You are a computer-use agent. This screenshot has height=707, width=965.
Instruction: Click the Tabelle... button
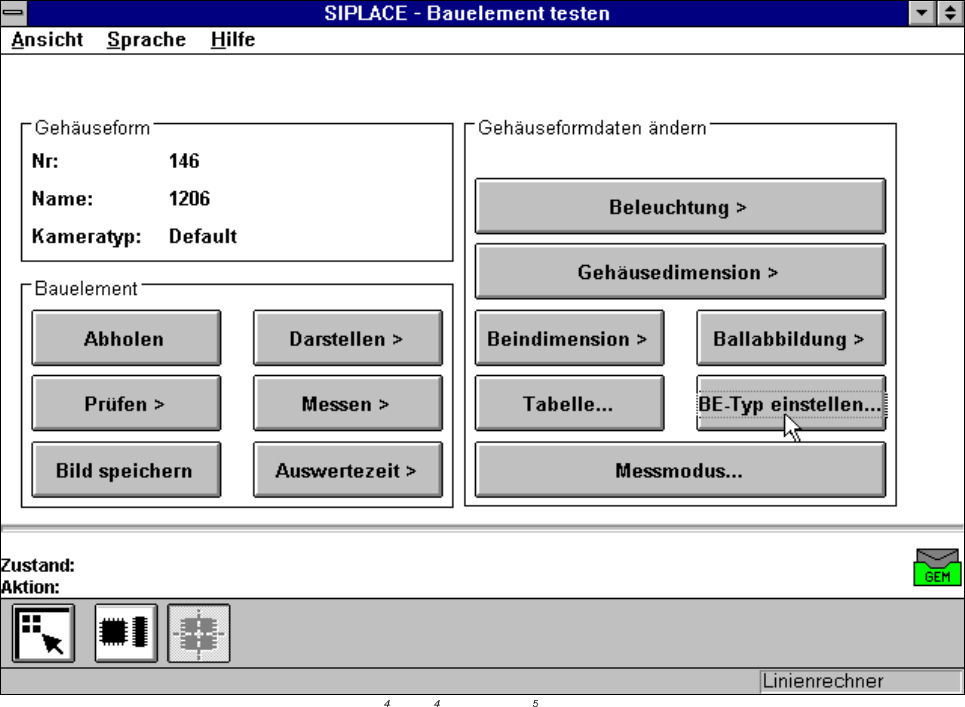point(569,403)
